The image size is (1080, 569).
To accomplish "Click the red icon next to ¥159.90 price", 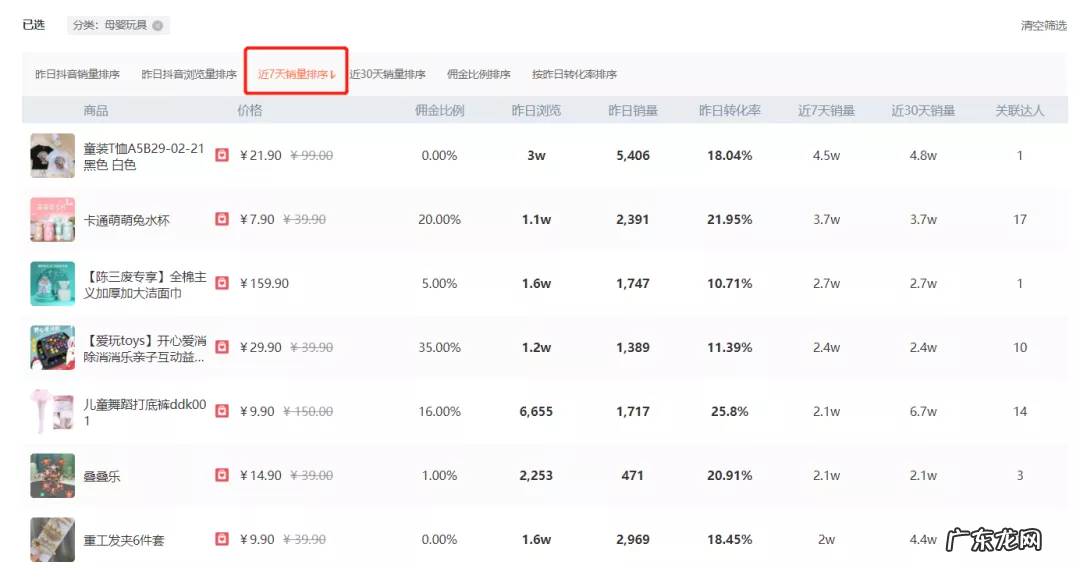I will click(x=222, y=283).
